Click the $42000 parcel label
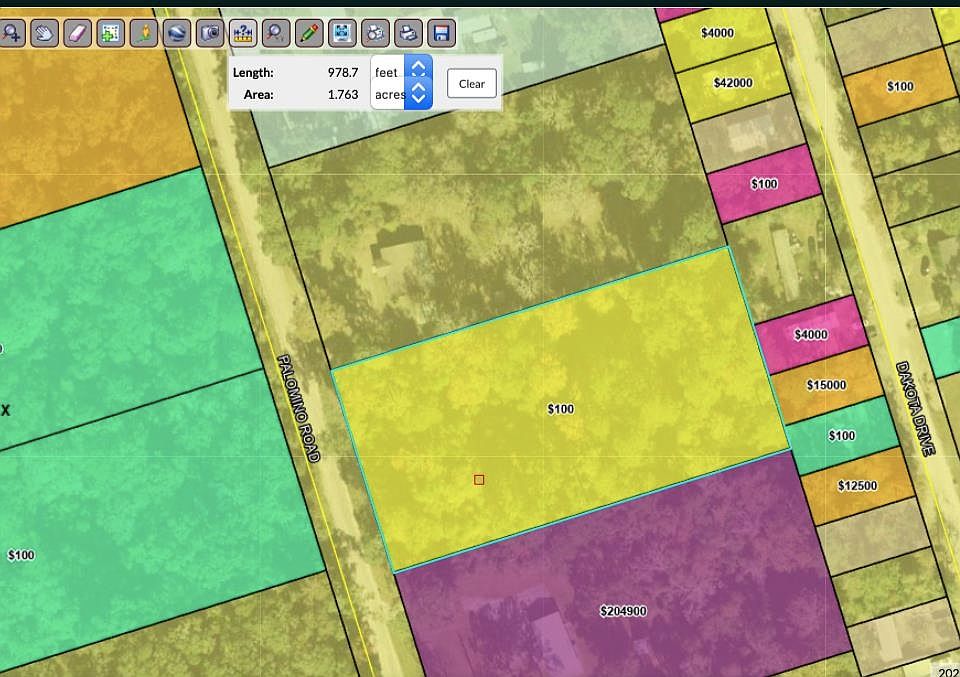Viewport: 960px width, 677px height. tap(733, 83)
